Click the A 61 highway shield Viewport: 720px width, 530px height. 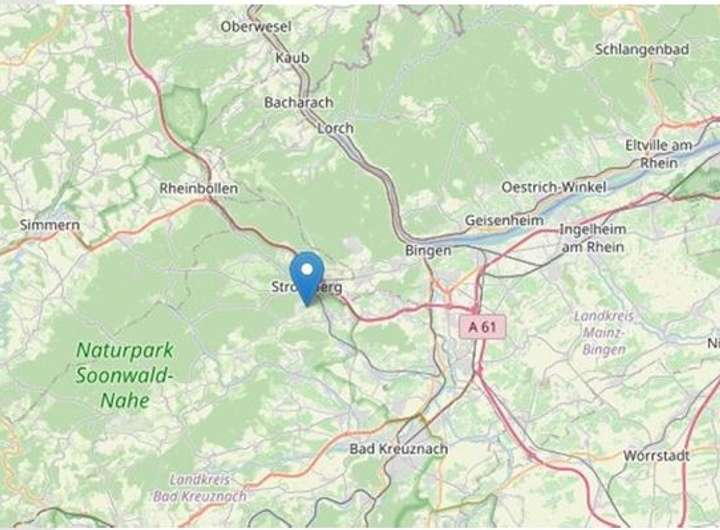[483, 327]
